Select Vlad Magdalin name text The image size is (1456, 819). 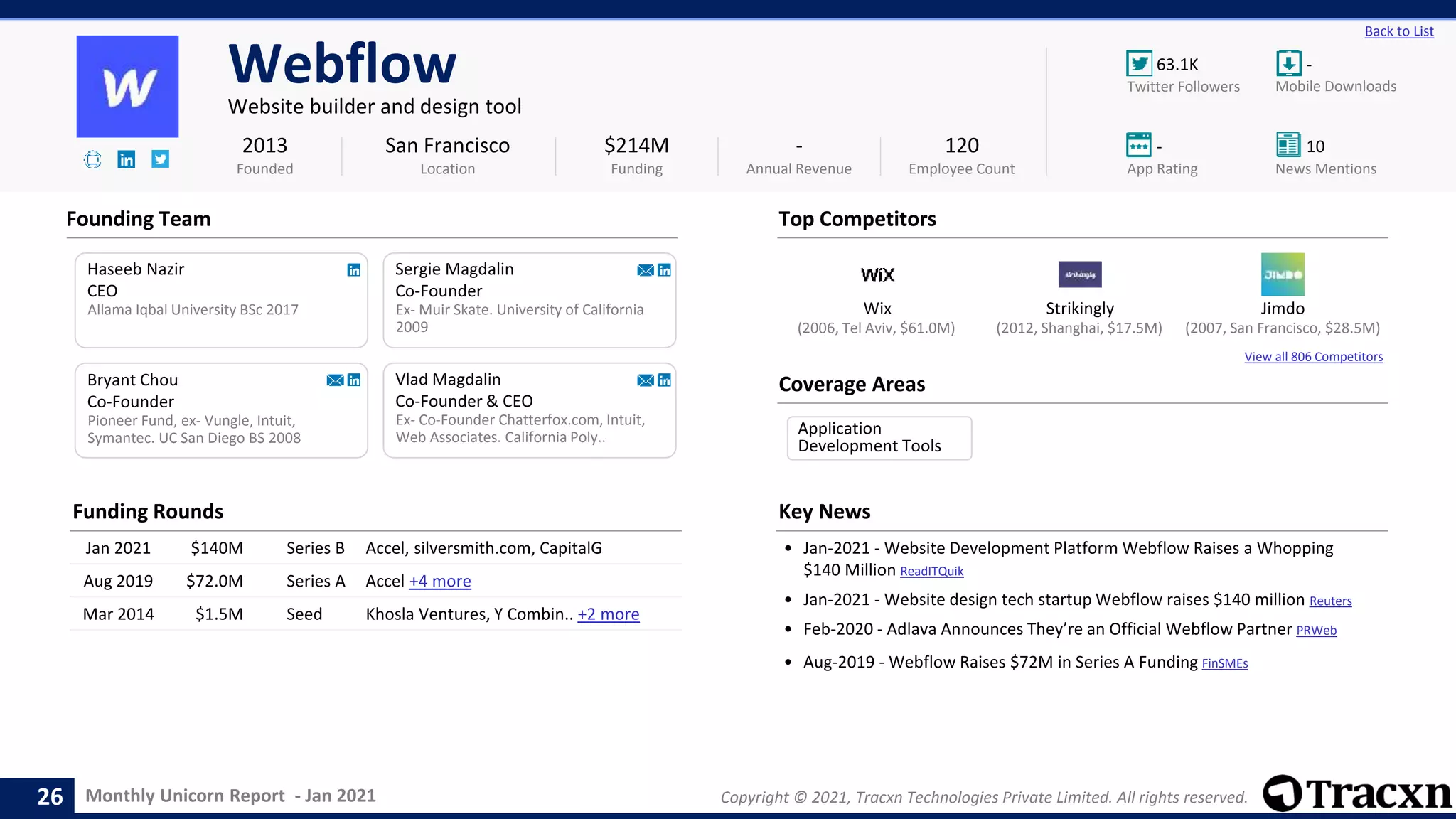coord(448,380)
